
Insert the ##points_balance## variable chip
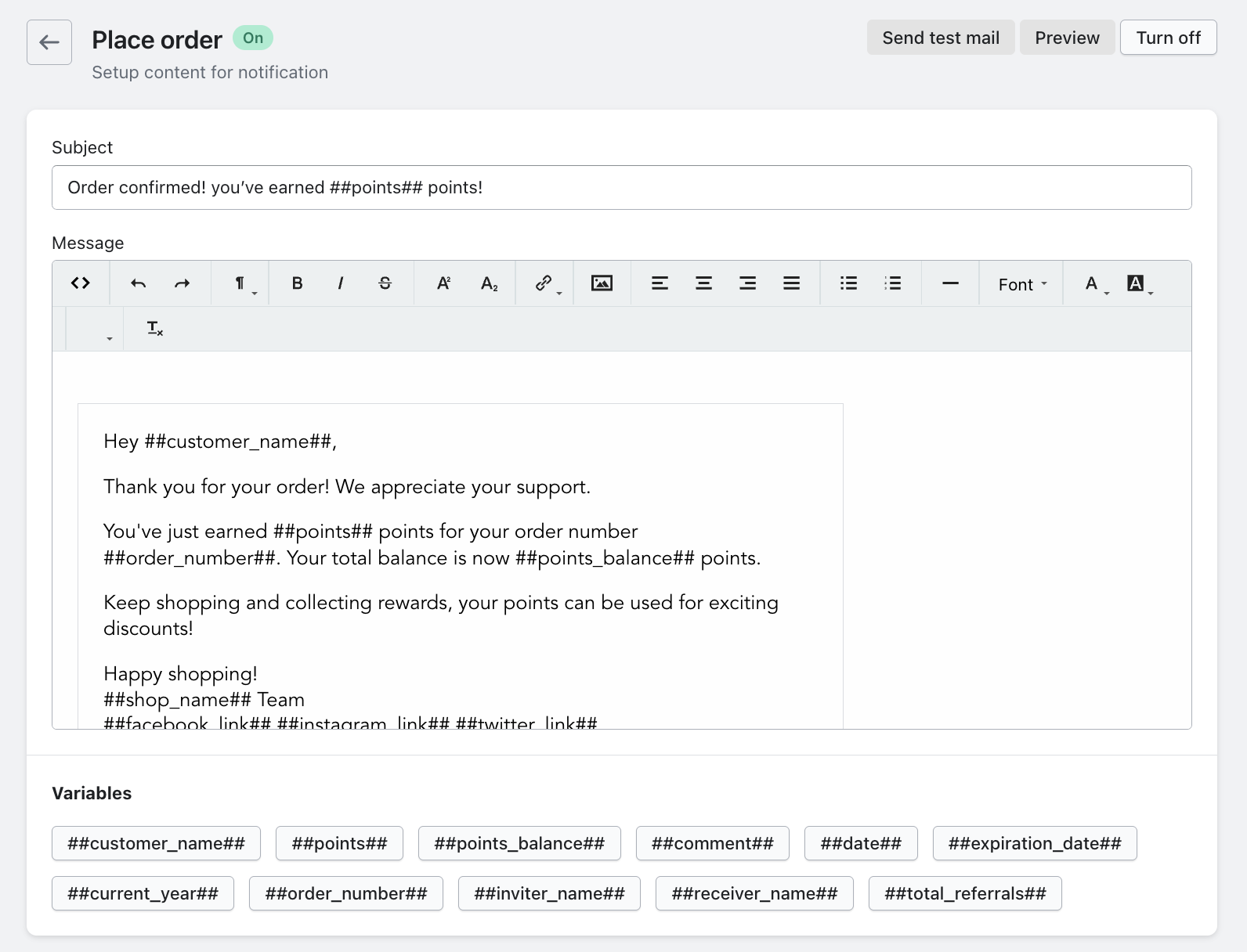click(519, 843)
